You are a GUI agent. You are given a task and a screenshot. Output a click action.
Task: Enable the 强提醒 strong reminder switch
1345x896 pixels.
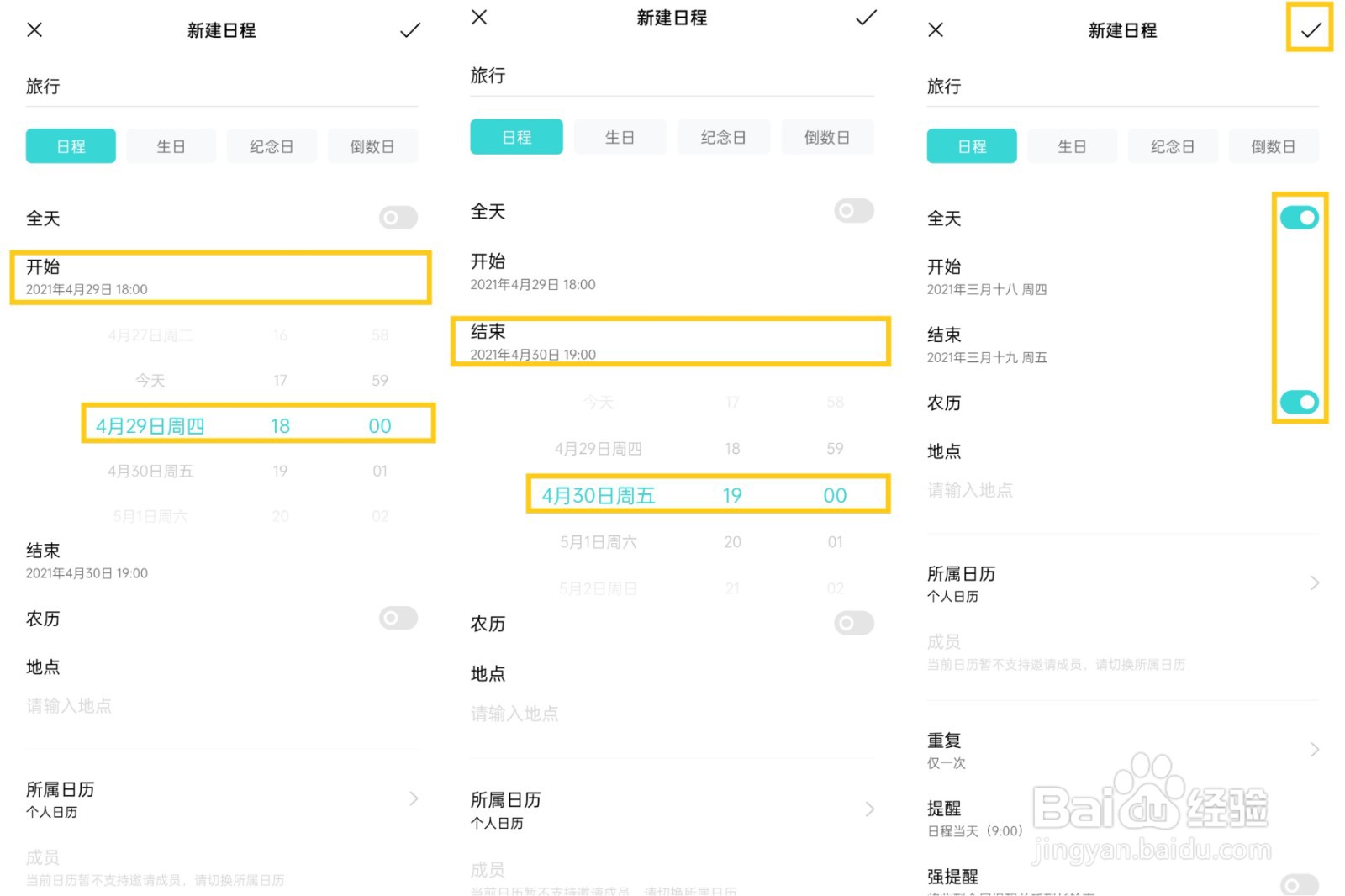[1299, 884]
